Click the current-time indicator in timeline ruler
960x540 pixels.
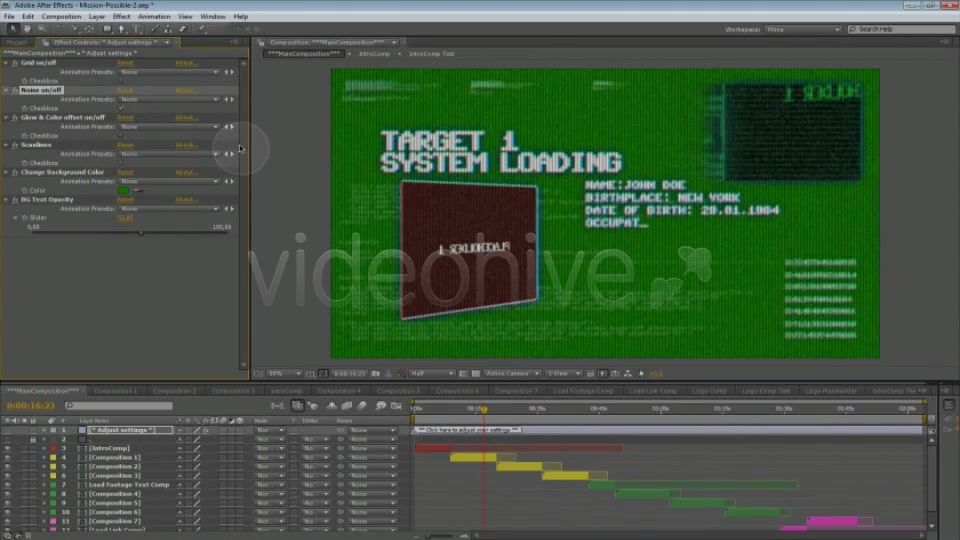click(x=484, y=409)
